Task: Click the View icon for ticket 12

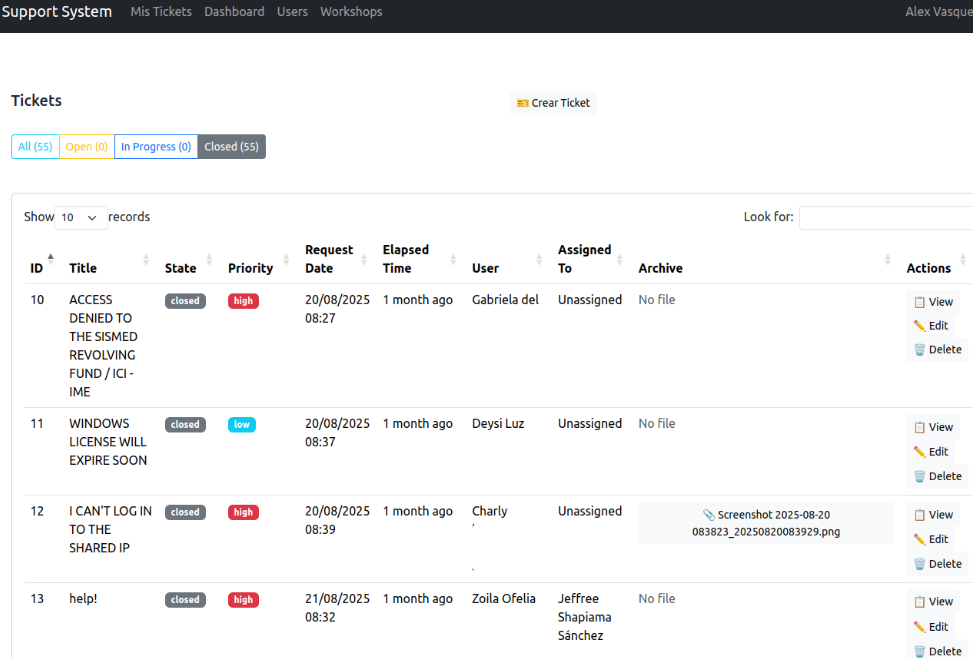Action: 919,515
